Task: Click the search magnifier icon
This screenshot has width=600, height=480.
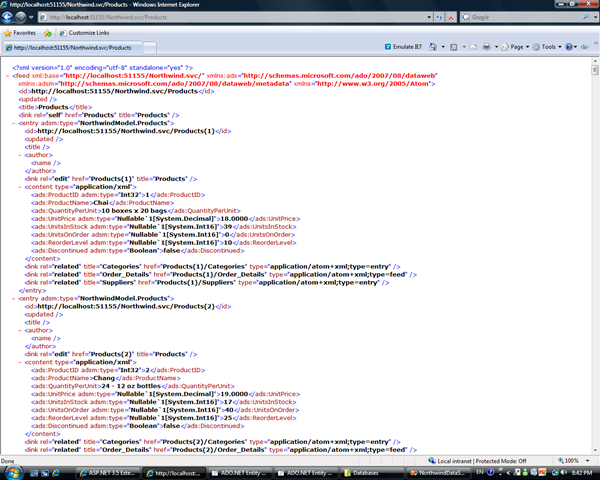Action: coord(586,17)
